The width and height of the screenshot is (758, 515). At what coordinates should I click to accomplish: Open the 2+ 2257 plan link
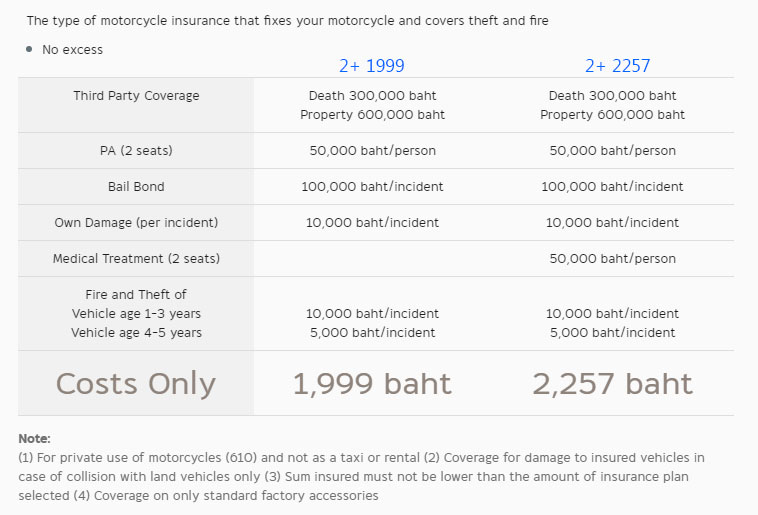[x=617, y=66]
